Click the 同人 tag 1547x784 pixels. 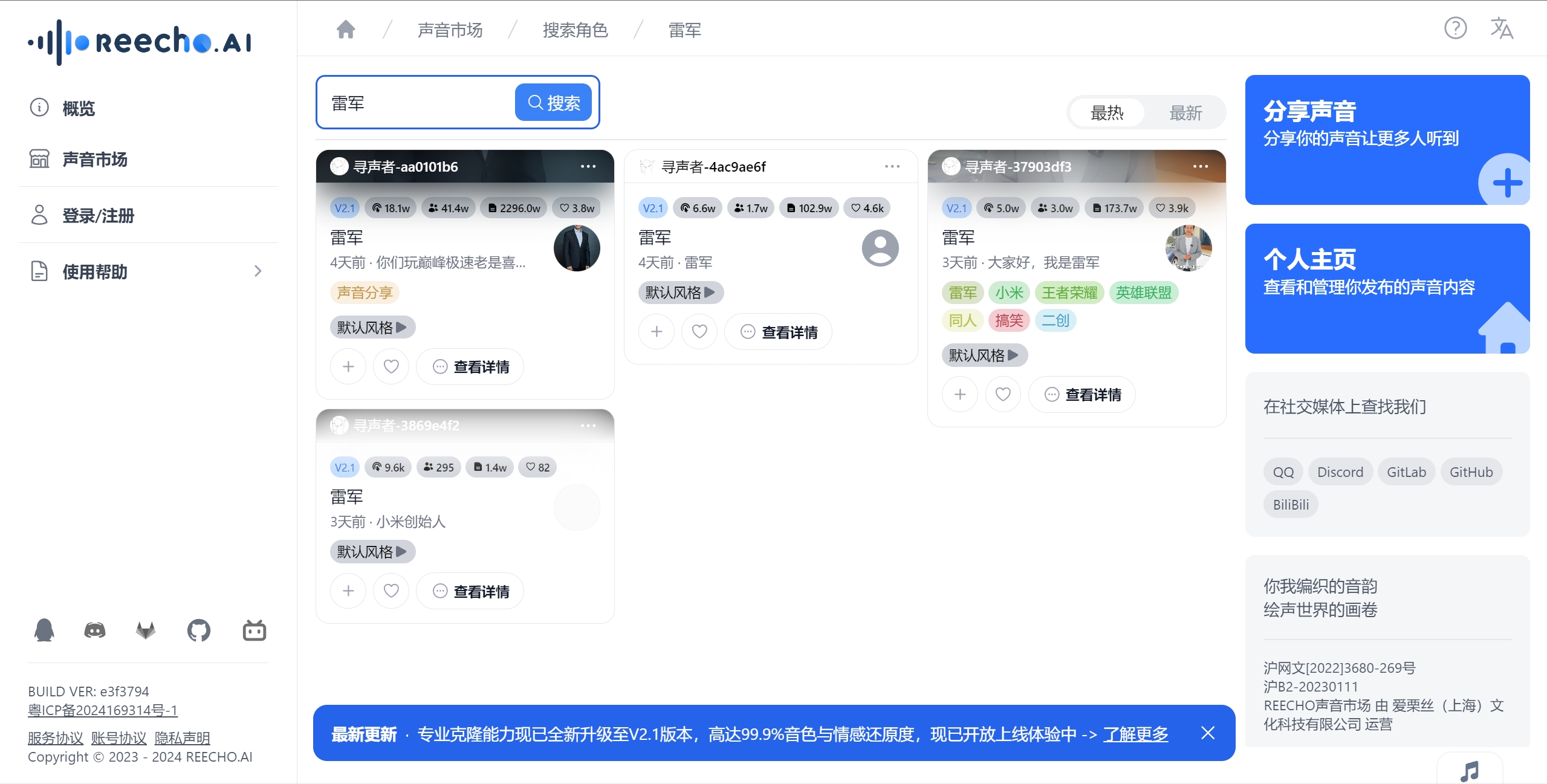[962, 320]
